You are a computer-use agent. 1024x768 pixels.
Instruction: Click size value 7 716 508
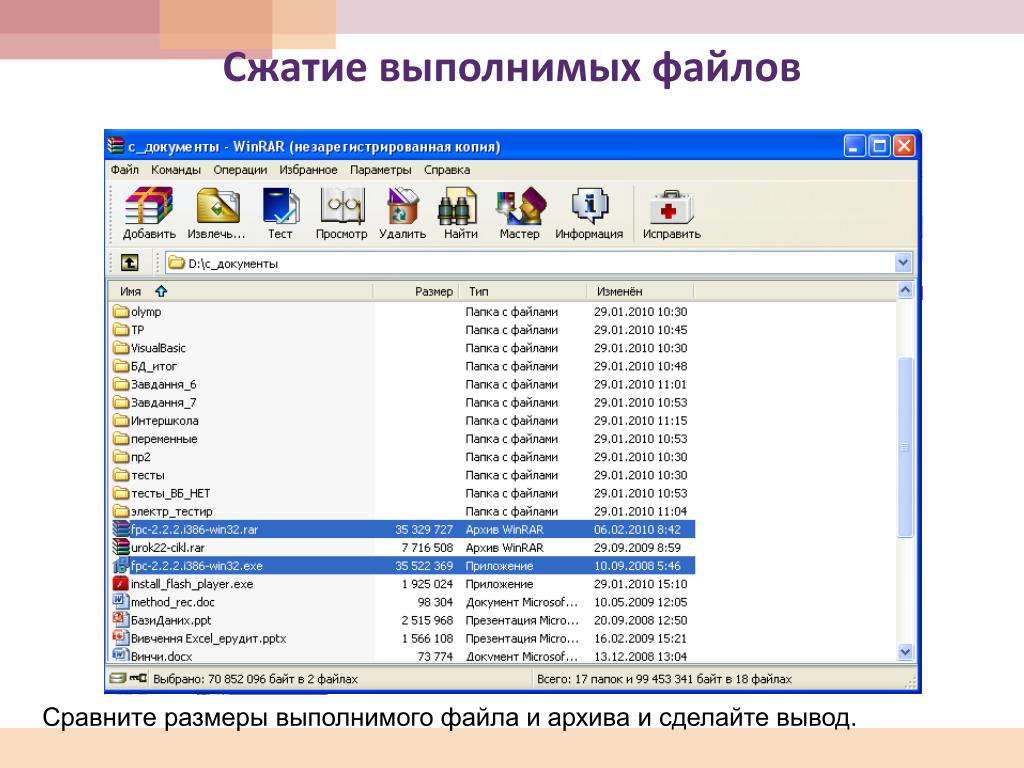tap(427, 548)
